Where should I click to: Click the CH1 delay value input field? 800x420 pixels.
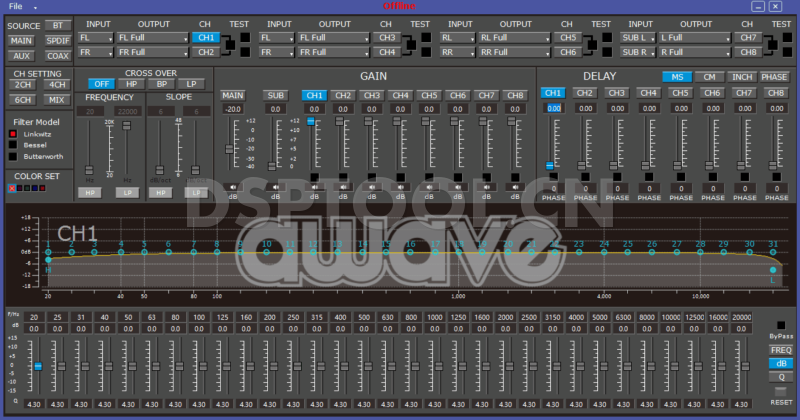[x=553, y=108]
